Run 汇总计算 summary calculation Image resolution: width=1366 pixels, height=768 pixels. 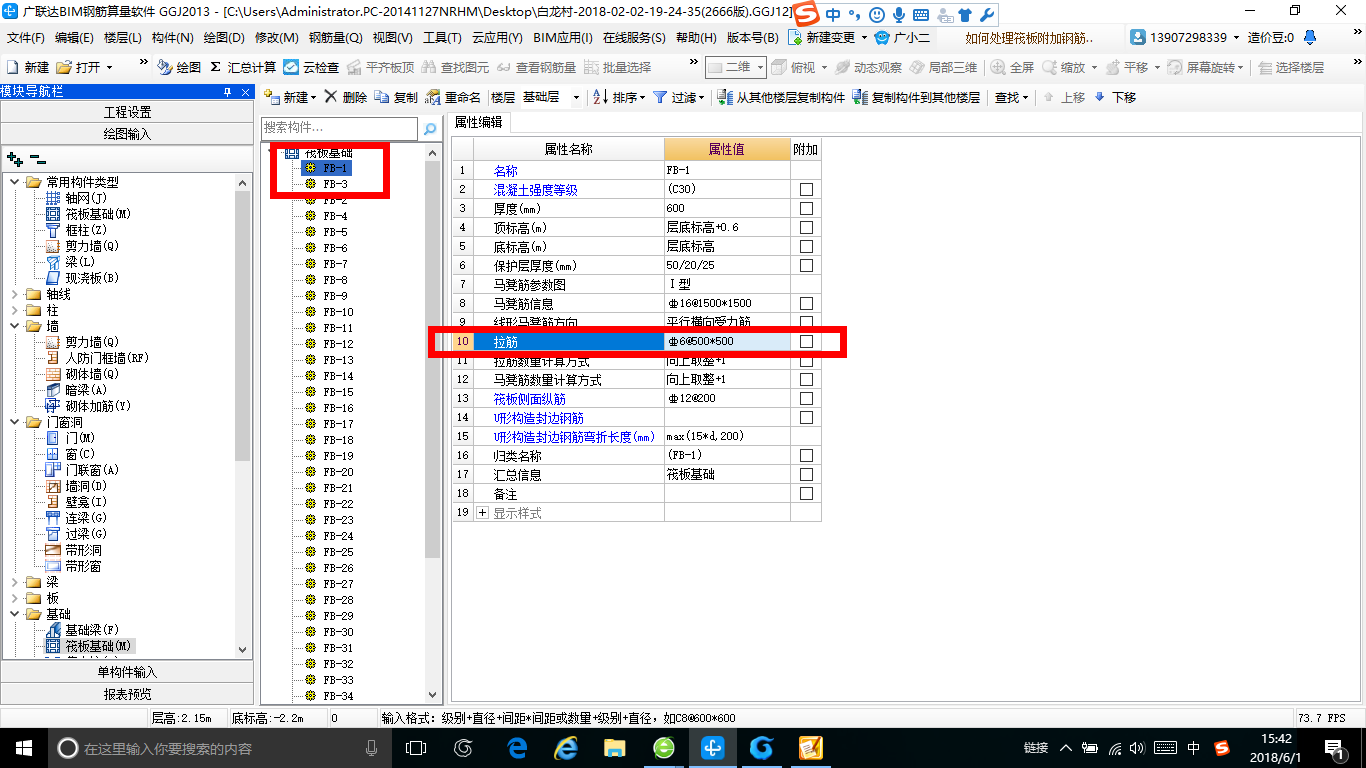243,67
